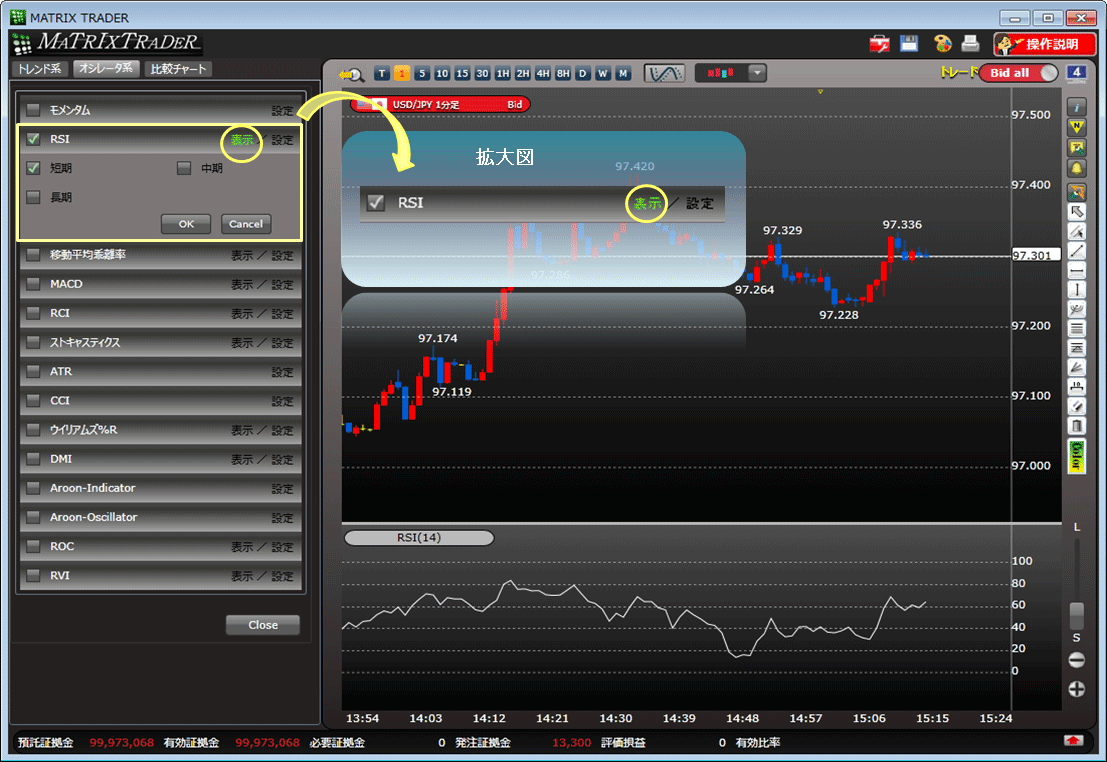Open the technical indicator wave icon
1107x762 pixels.
tap(664, 73)
